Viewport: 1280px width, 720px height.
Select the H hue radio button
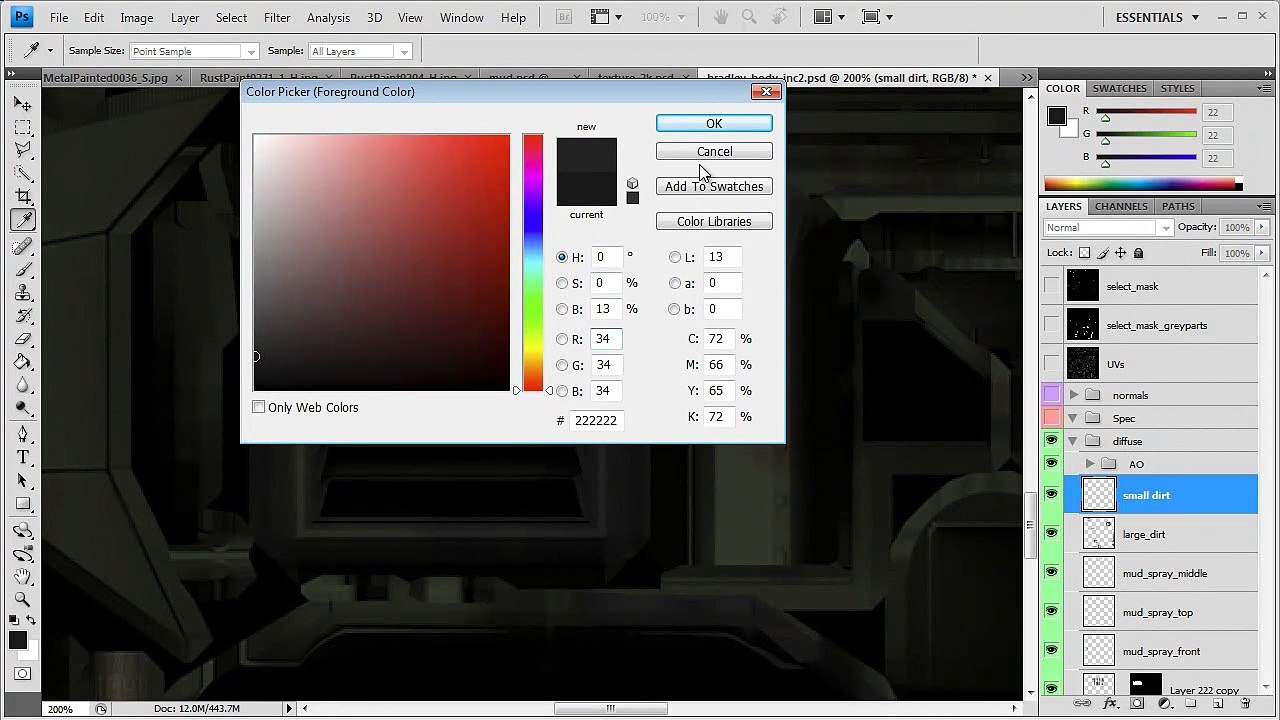coord(562,257)
